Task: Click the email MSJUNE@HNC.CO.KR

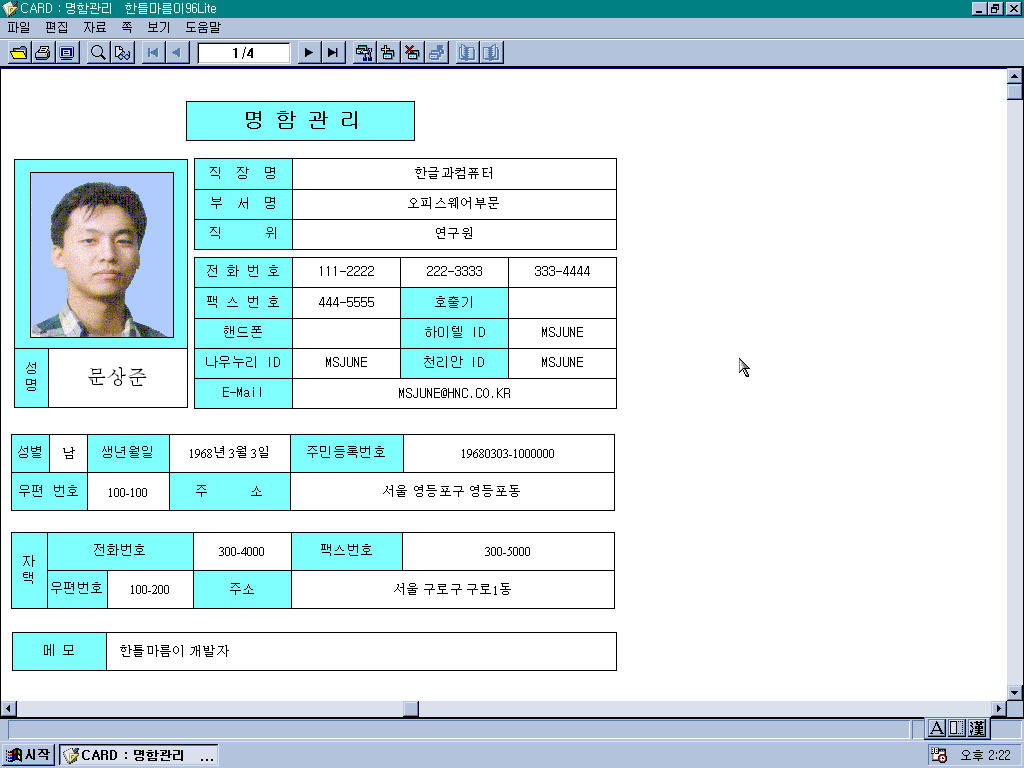Action: click(454, 394)
